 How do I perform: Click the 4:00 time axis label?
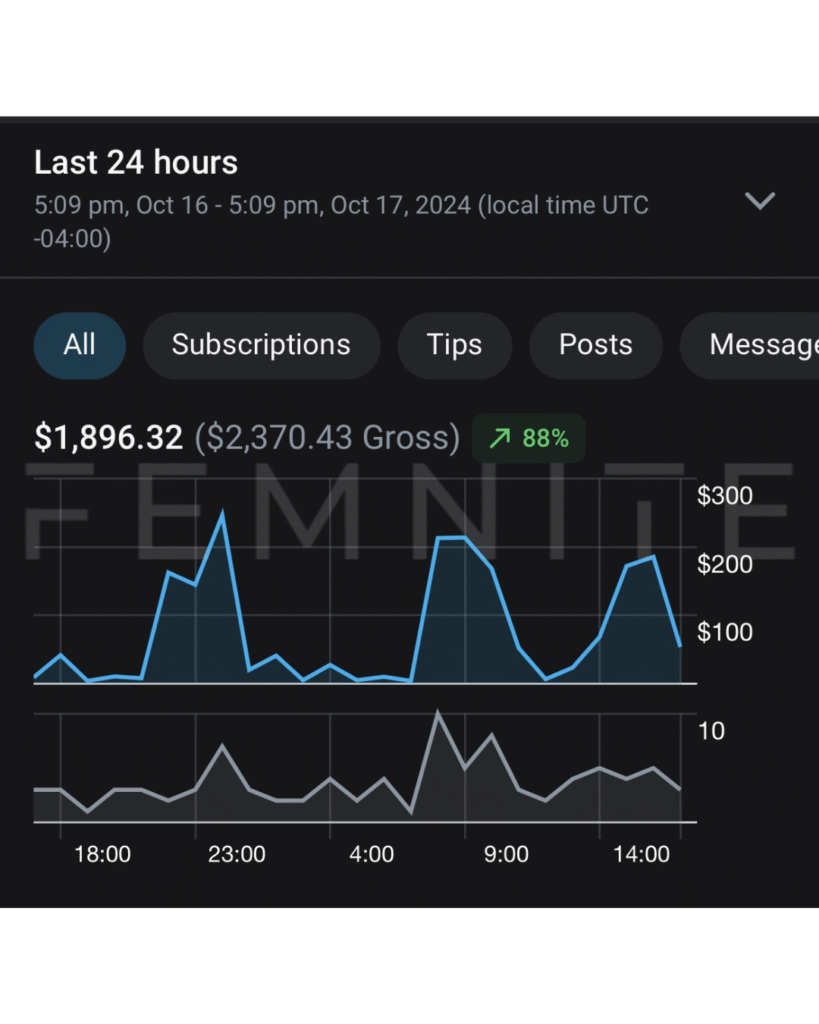point(371,854)
